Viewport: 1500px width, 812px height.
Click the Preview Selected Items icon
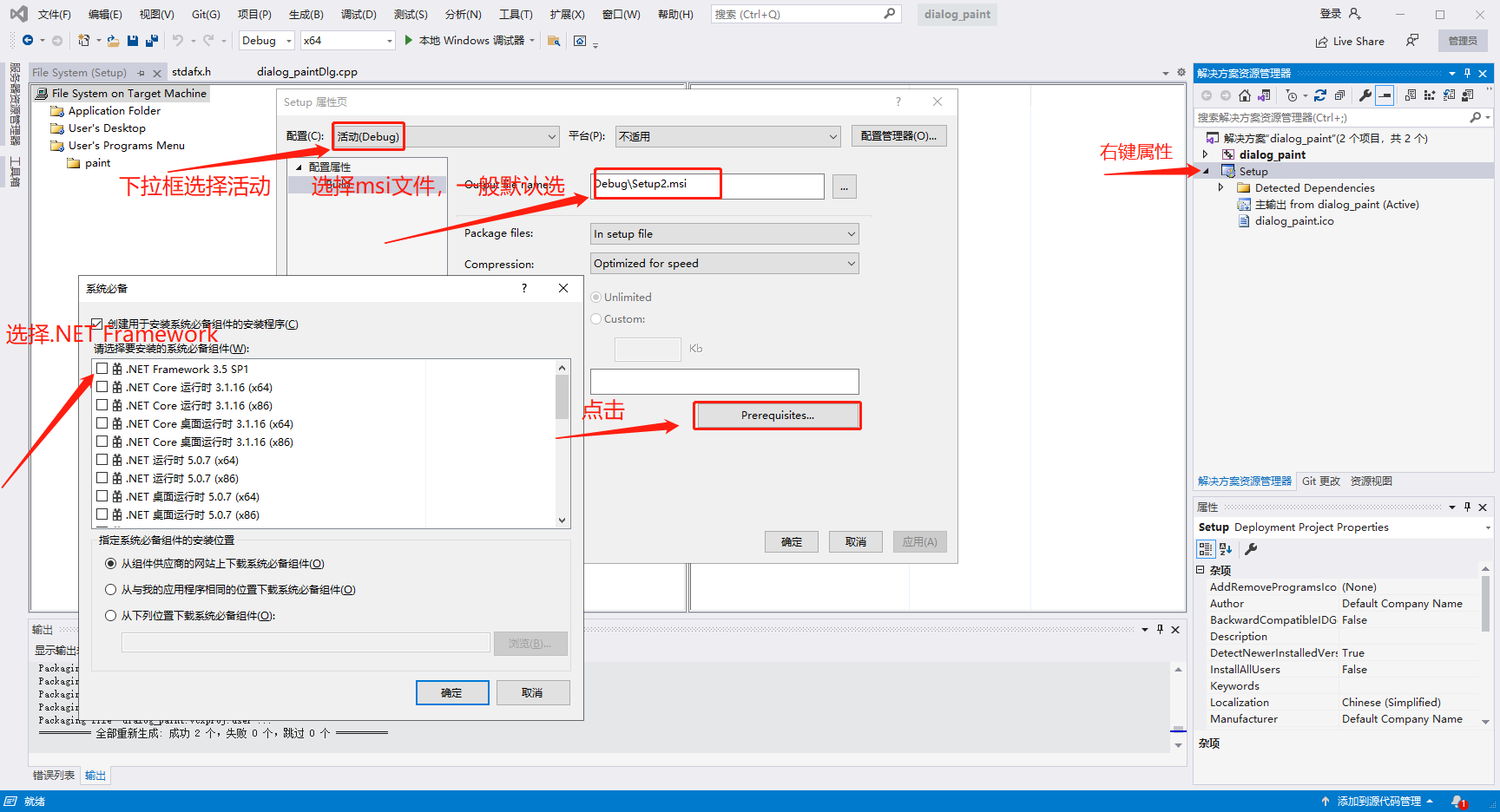[1385, 95]
